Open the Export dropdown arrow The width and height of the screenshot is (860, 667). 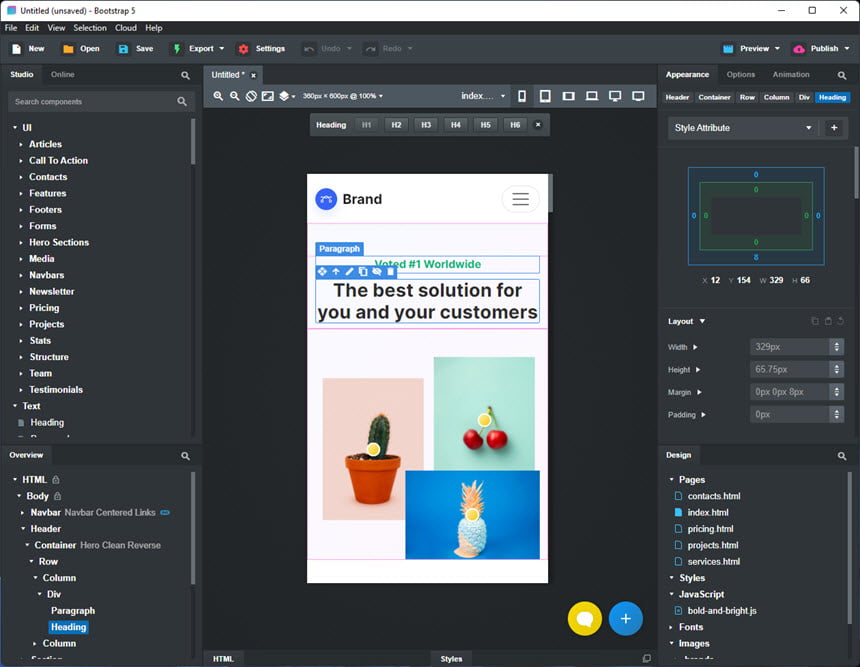tap(222, 49)
